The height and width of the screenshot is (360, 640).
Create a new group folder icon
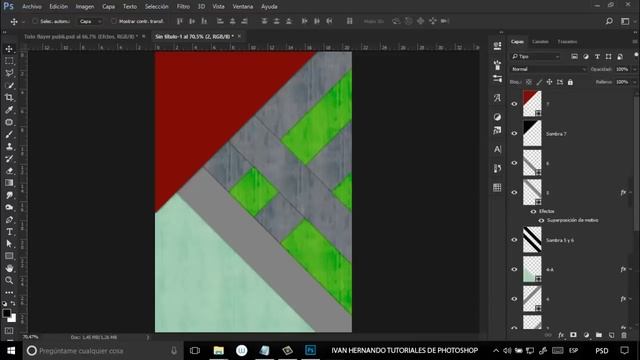click(599, 335)
